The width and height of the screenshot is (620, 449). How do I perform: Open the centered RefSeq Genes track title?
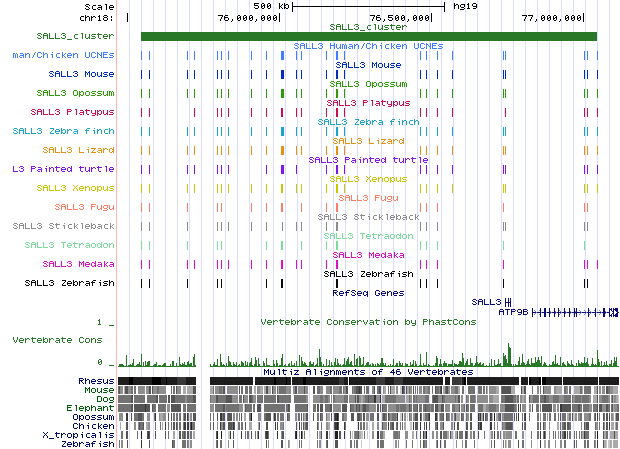[x=368, y=293]
